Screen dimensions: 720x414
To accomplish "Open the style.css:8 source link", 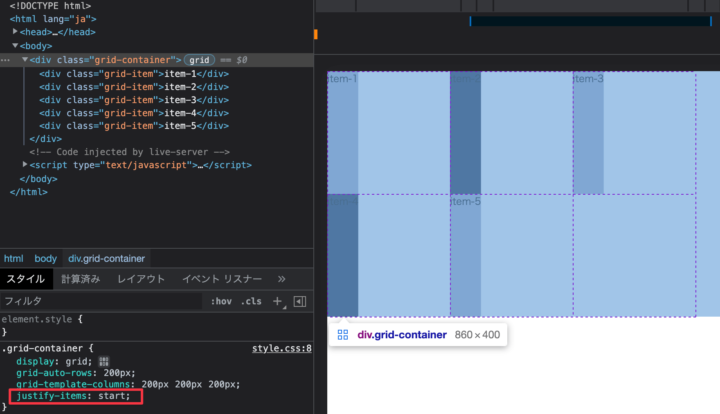I will pos(281,348).
